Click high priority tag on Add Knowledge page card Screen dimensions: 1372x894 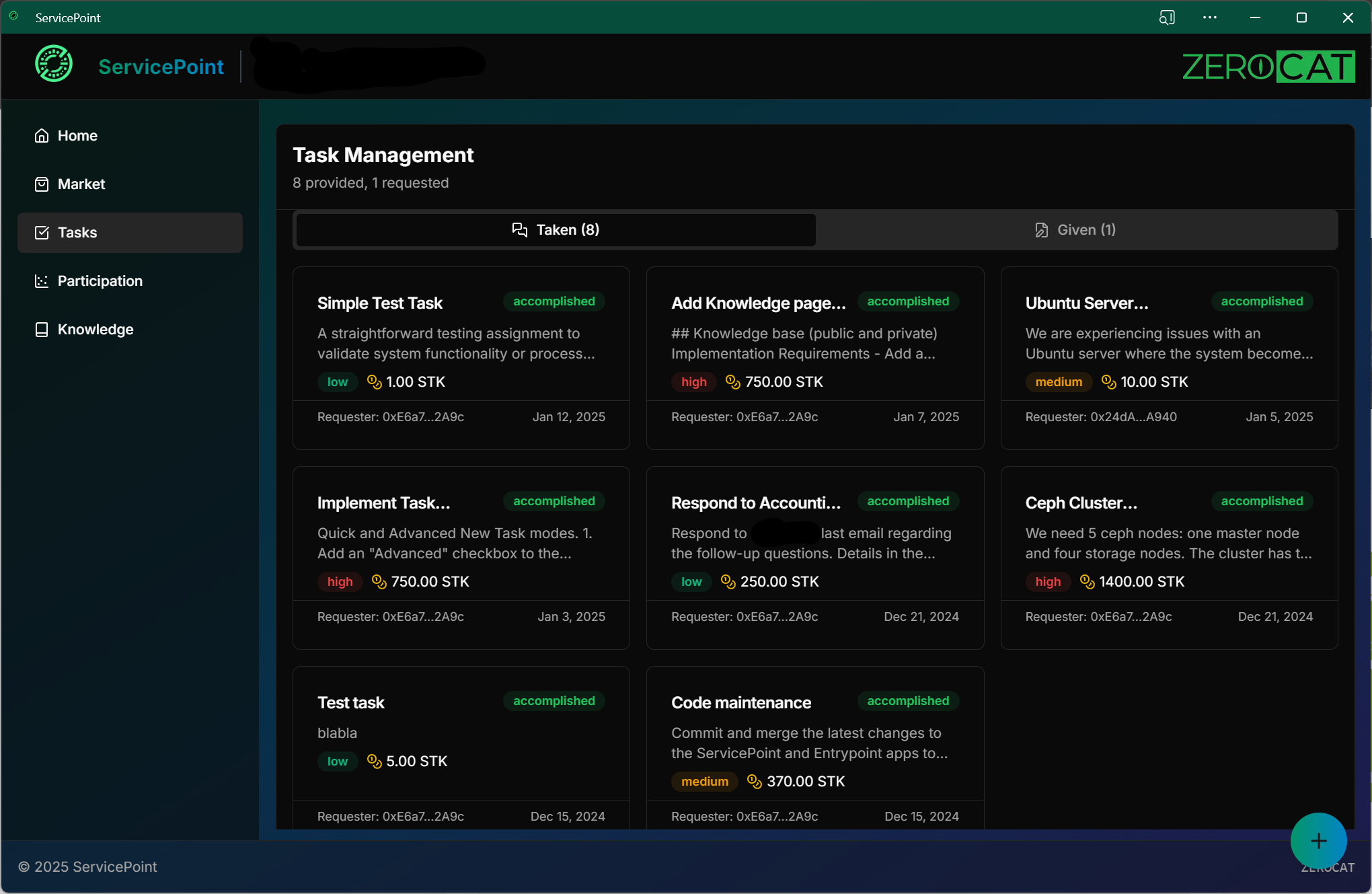pos(694,382)
